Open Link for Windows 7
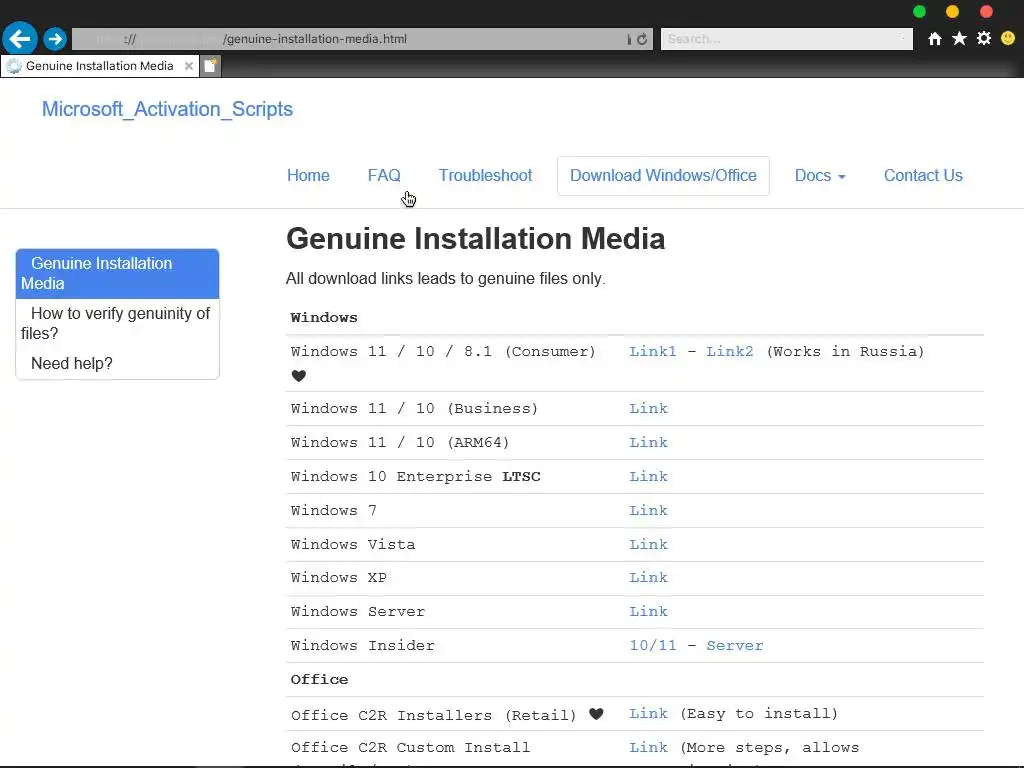The width and height of the screenshot is (1024, 768). tap(648, 511)
